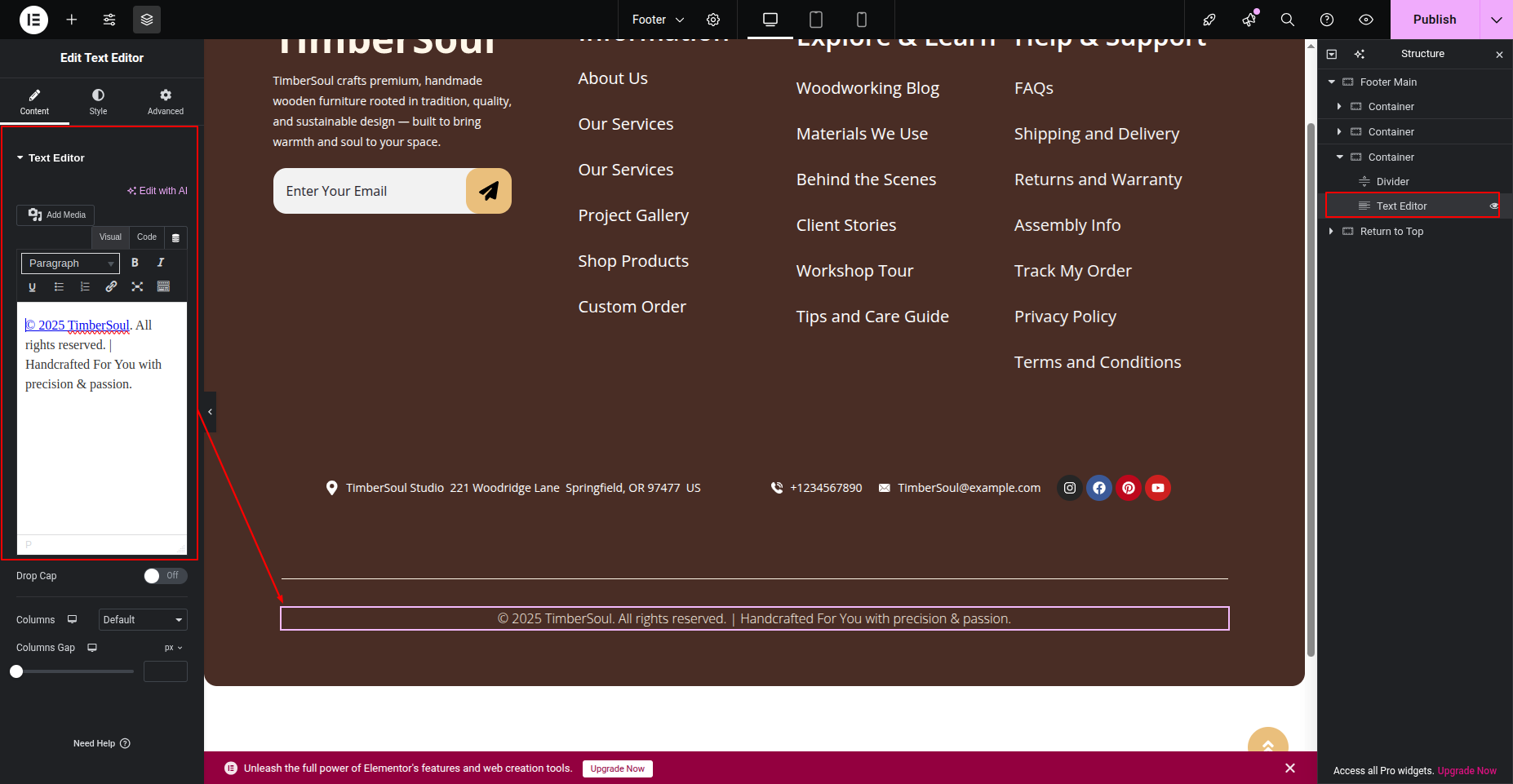This screenshot has width=1513, height=784.
Task: Open the Columns Default dropdown
Action: point(143,620)
